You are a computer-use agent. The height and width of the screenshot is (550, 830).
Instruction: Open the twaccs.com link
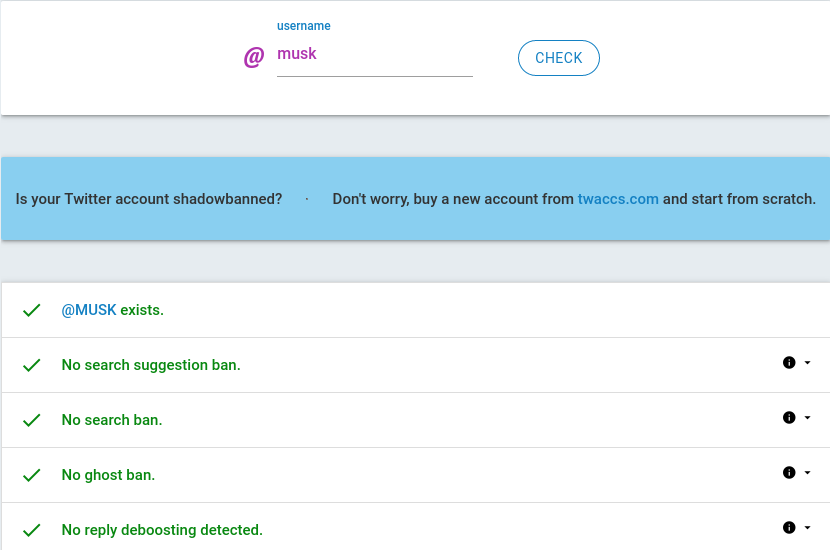tap(618, 199)
